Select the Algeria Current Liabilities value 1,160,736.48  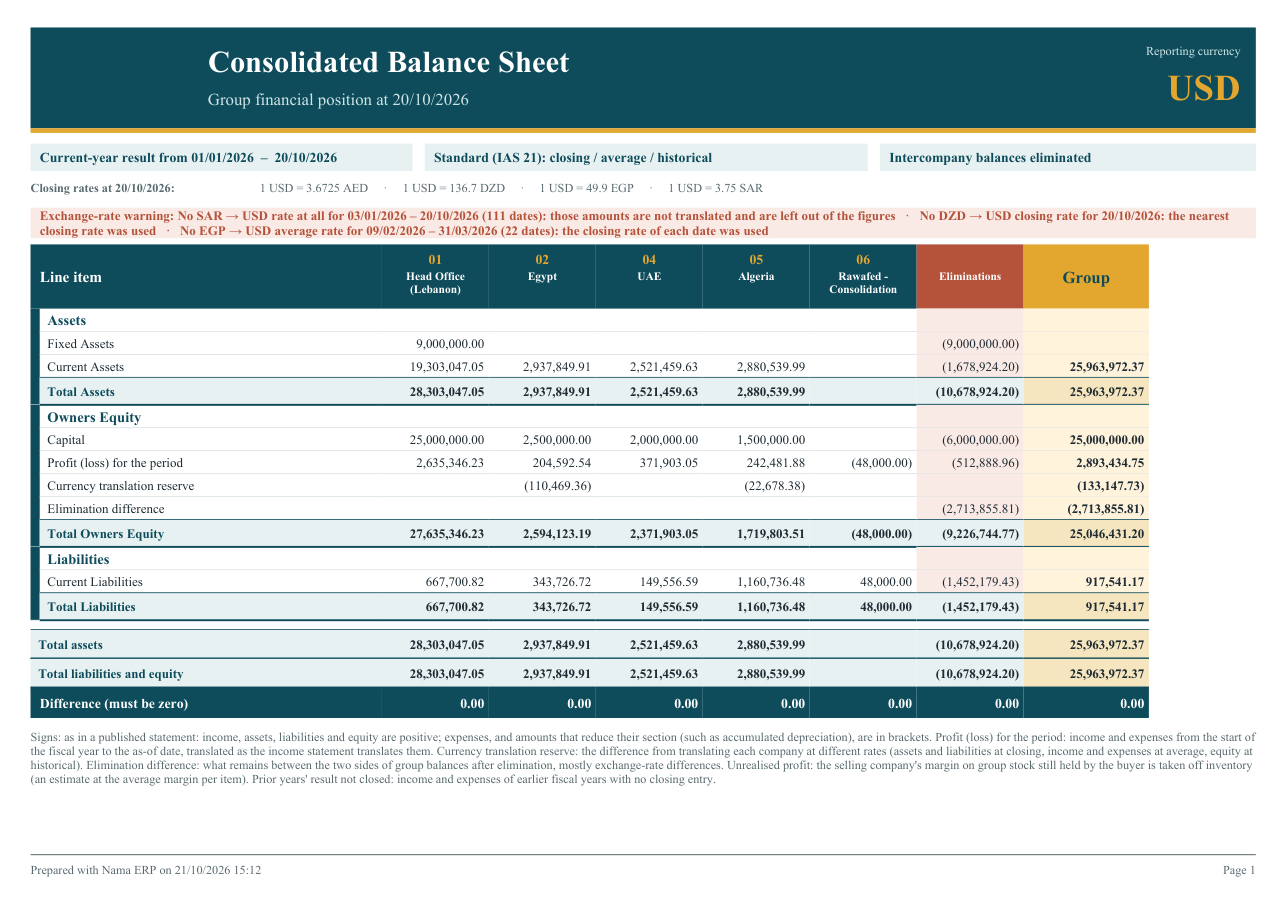(771, 582)
